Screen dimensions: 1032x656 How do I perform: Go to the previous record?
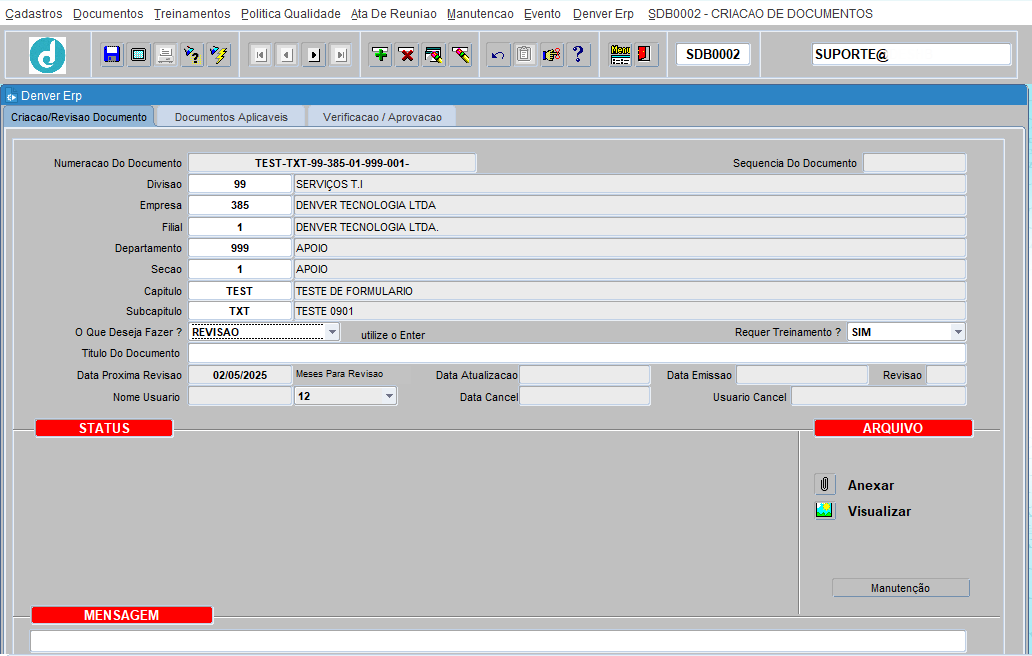click(287, 55)
